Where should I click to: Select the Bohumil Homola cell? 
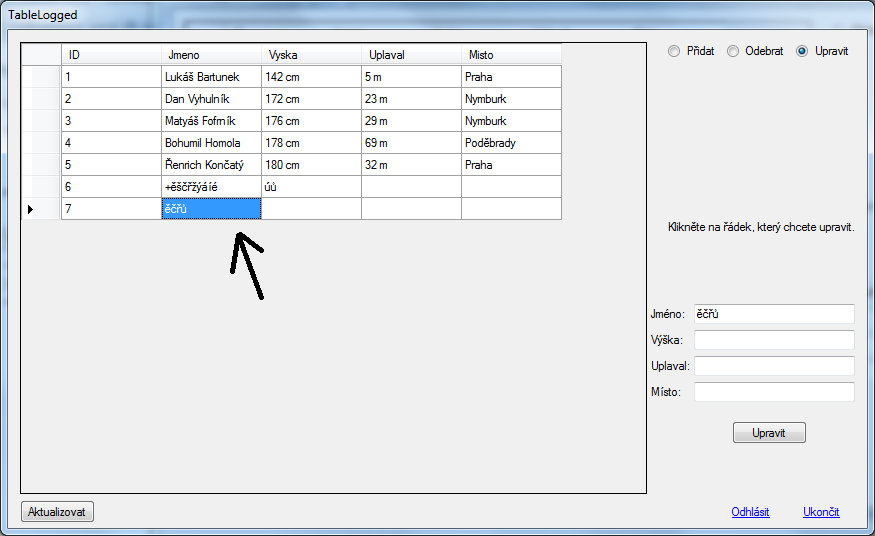pos(211,143)
